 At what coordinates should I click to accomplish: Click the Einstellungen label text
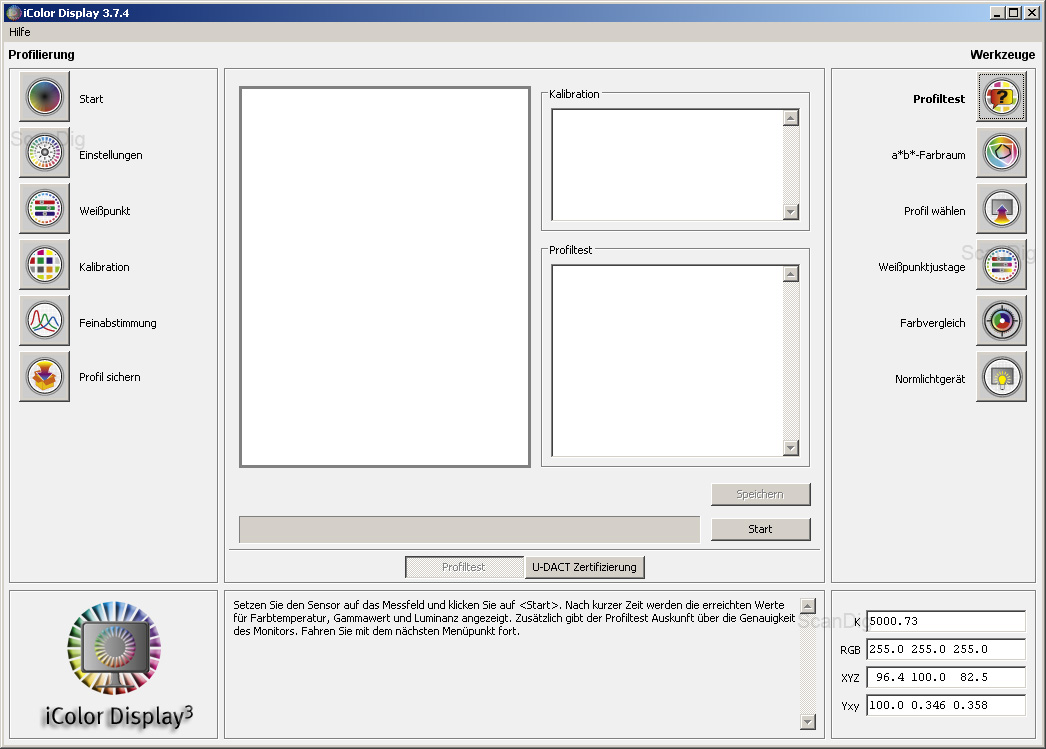point(111,155)
